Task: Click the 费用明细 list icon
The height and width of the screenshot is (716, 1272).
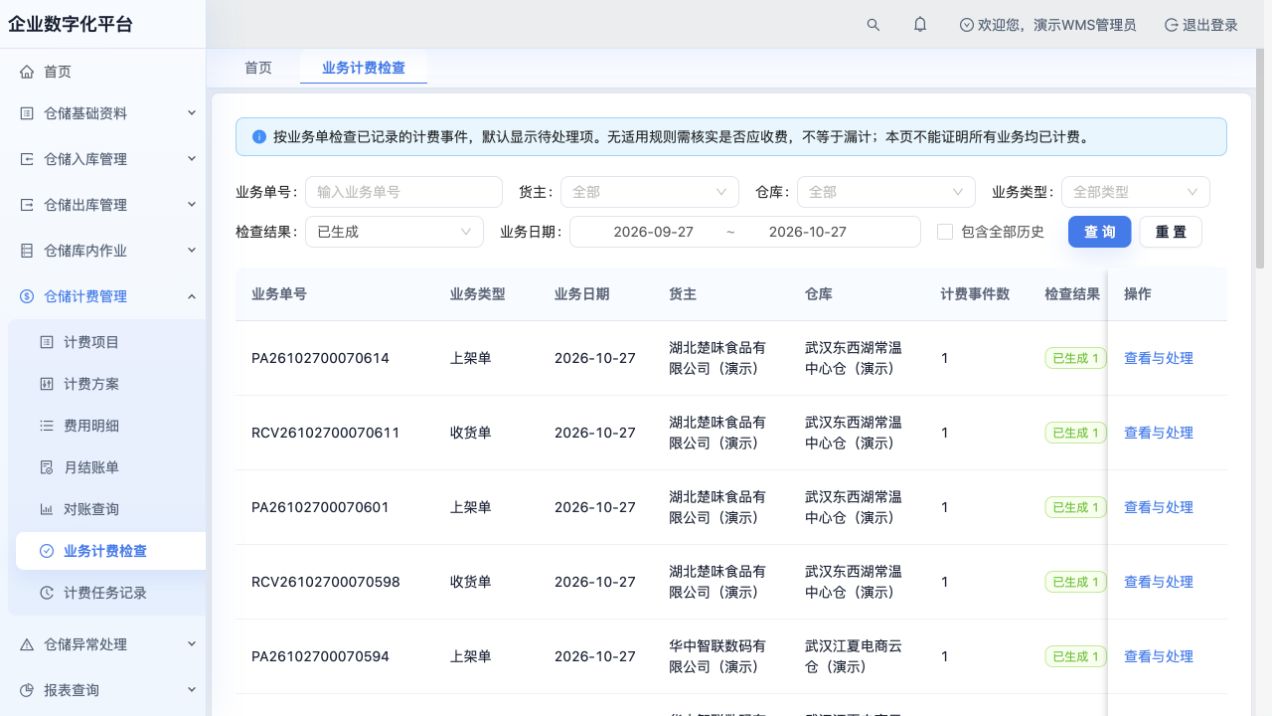Action: tap(46, 426)
